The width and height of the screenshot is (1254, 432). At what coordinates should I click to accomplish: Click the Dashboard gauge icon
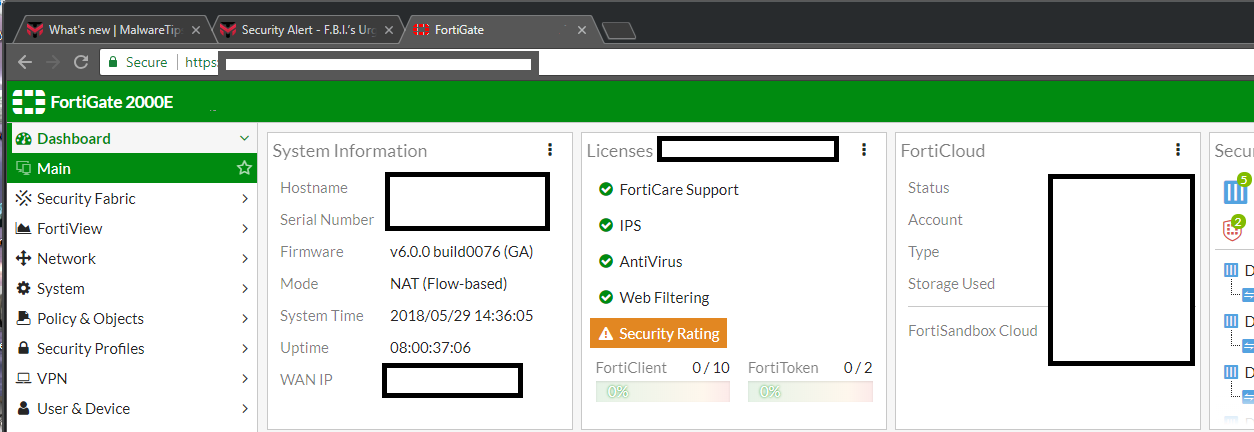pyautogui.click(x=24, y=139)
